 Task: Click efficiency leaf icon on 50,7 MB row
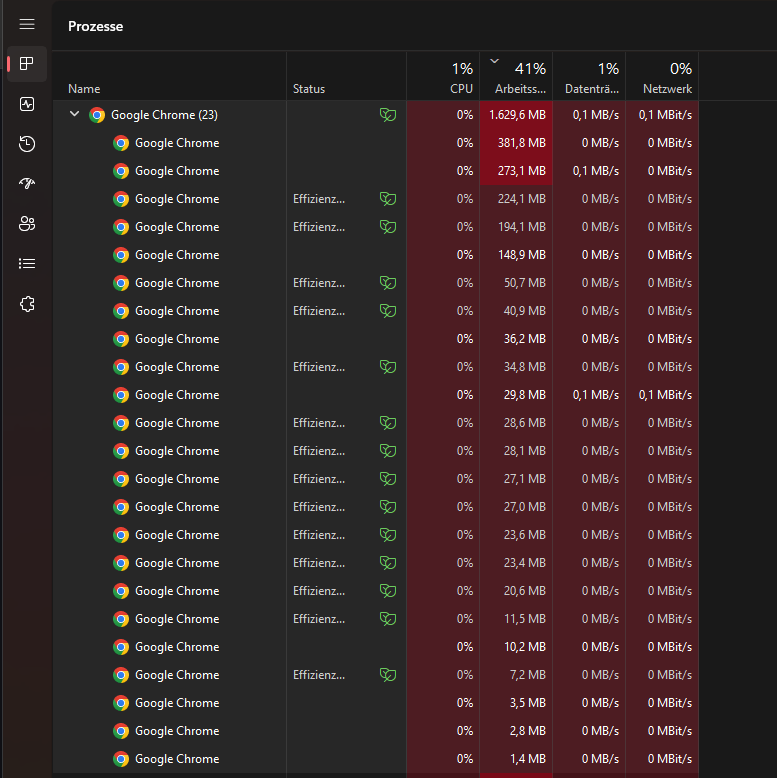388,283
